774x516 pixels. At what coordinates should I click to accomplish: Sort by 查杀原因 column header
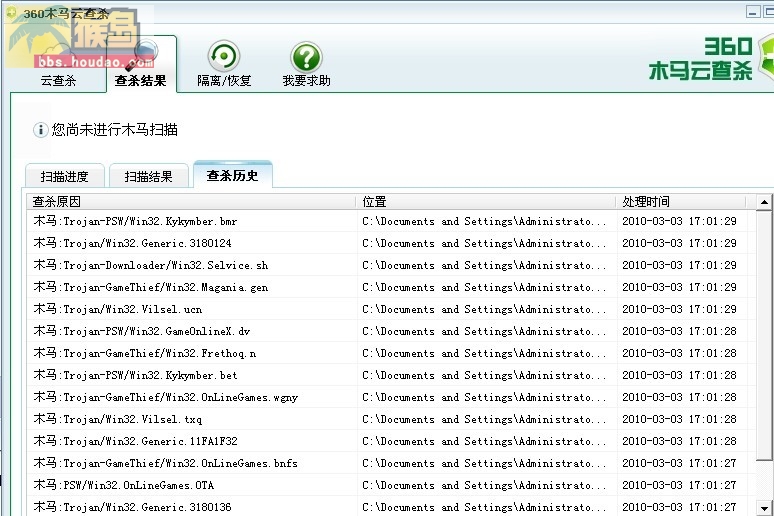pos(192,201)
